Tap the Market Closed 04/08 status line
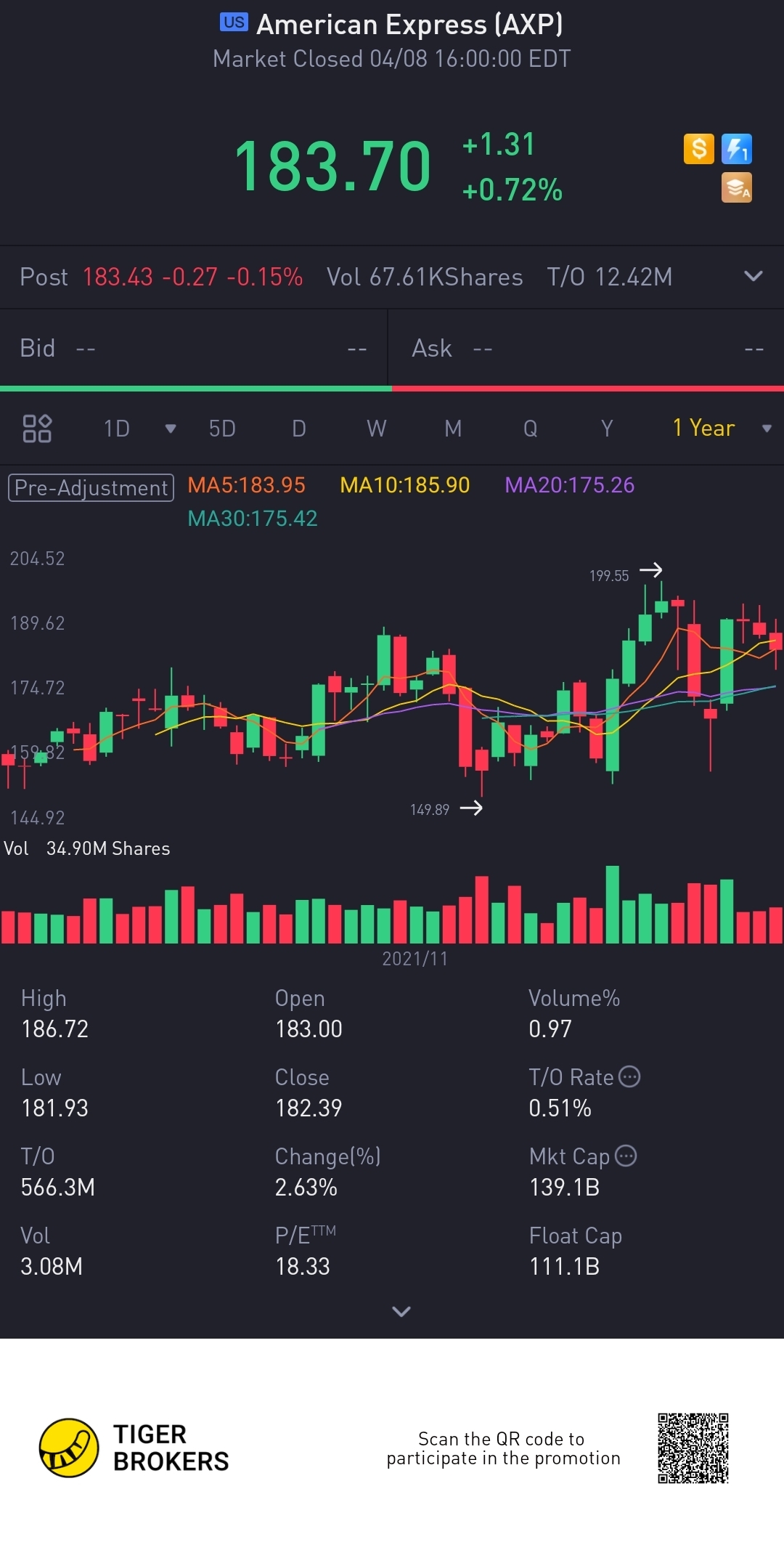 pyautogui.click(x=392, y=59)
